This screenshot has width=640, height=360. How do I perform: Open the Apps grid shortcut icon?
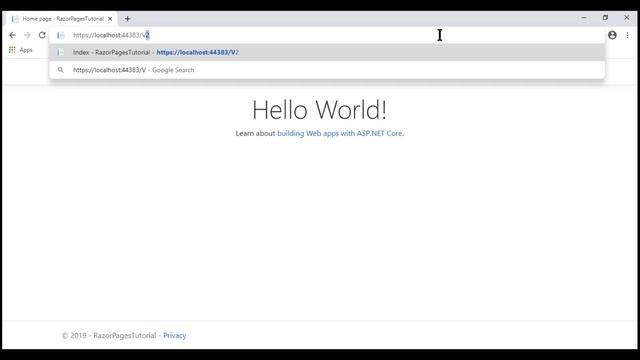12,50
